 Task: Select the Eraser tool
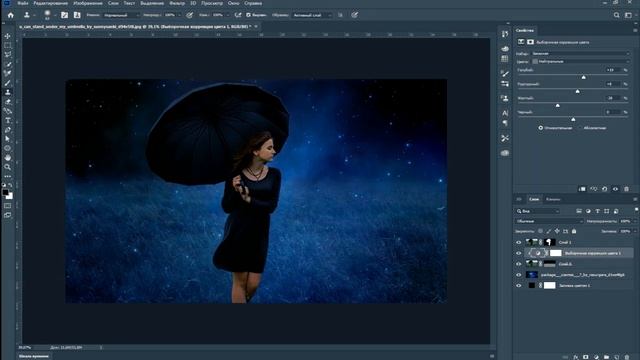(7, 102)
